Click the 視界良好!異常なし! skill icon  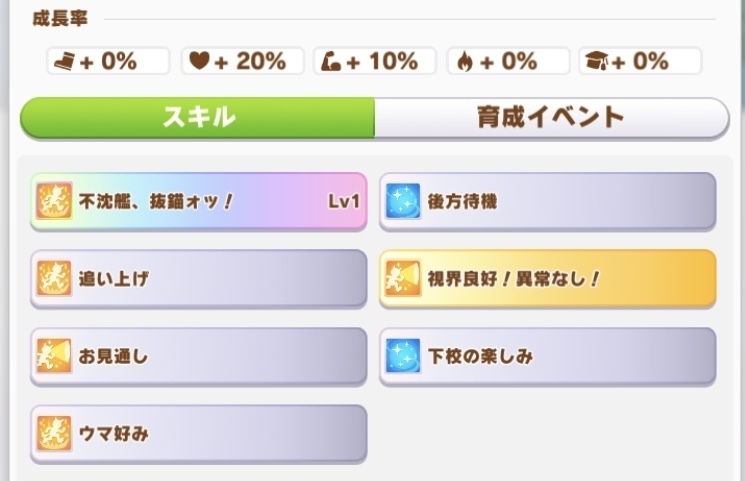coord(401,279)
